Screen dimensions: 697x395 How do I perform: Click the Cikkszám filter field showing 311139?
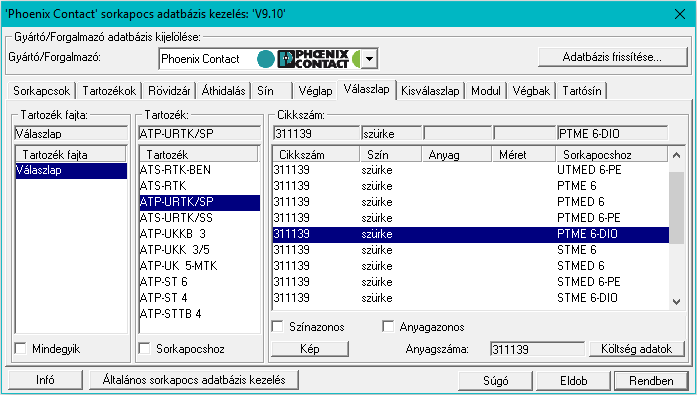coord(316,133)
